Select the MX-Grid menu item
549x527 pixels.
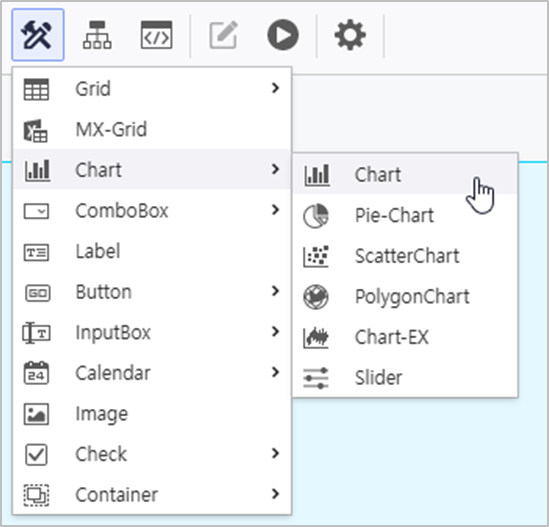(152, 129)
